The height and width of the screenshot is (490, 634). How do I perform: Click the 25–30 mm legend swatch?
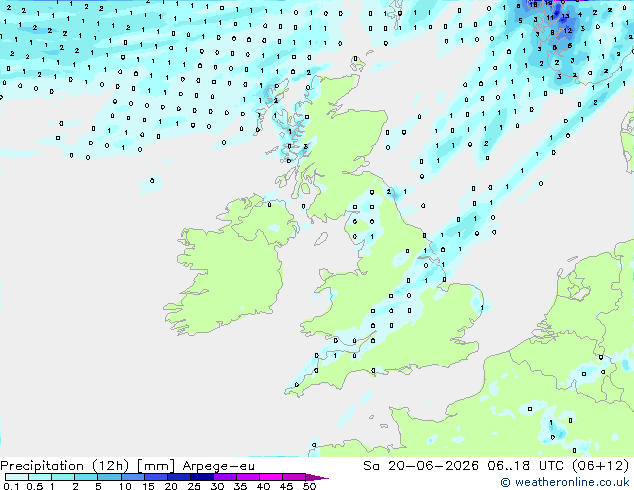point(201,477)
